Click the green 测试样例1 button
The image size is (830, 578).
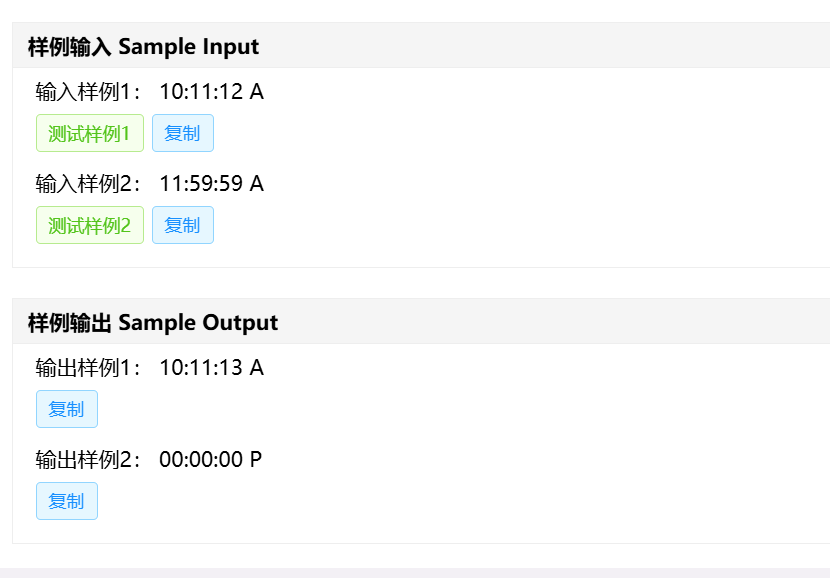tap(90, 133)
